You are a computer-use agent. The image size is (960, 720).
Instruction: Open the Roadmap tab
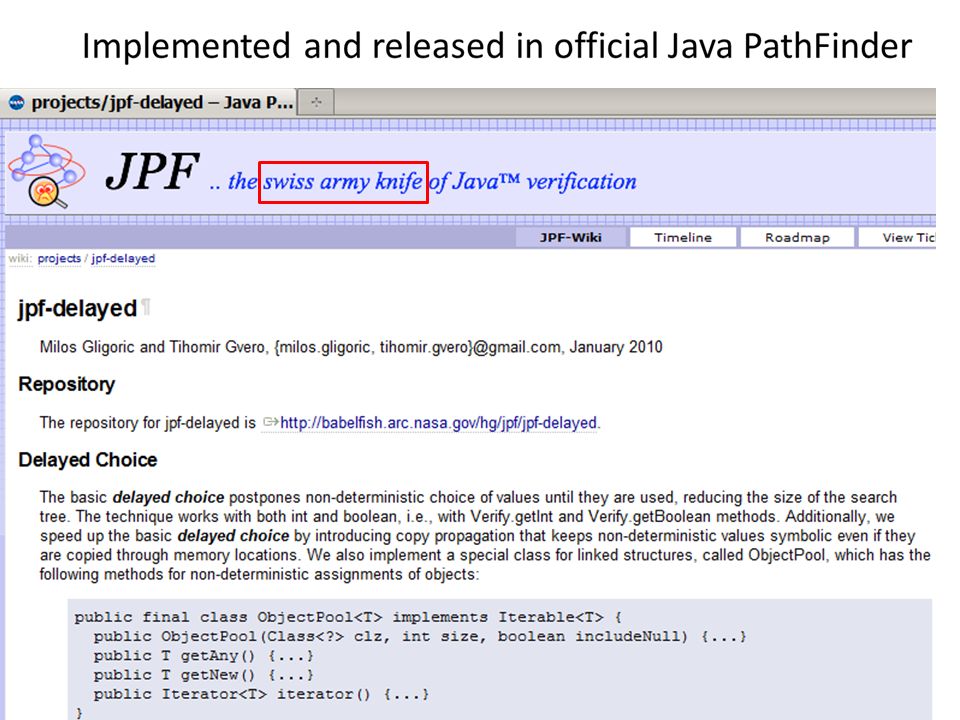click(x=797, y=238)
